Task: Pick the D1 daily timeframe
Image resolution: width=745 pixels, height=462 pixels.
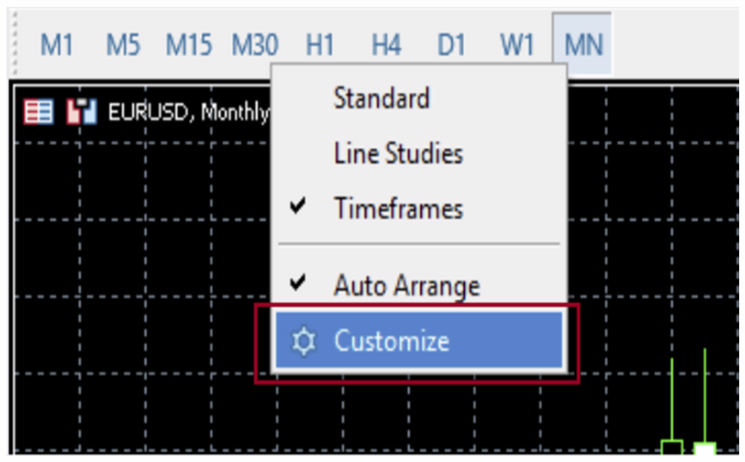Action: click(451, 45)
